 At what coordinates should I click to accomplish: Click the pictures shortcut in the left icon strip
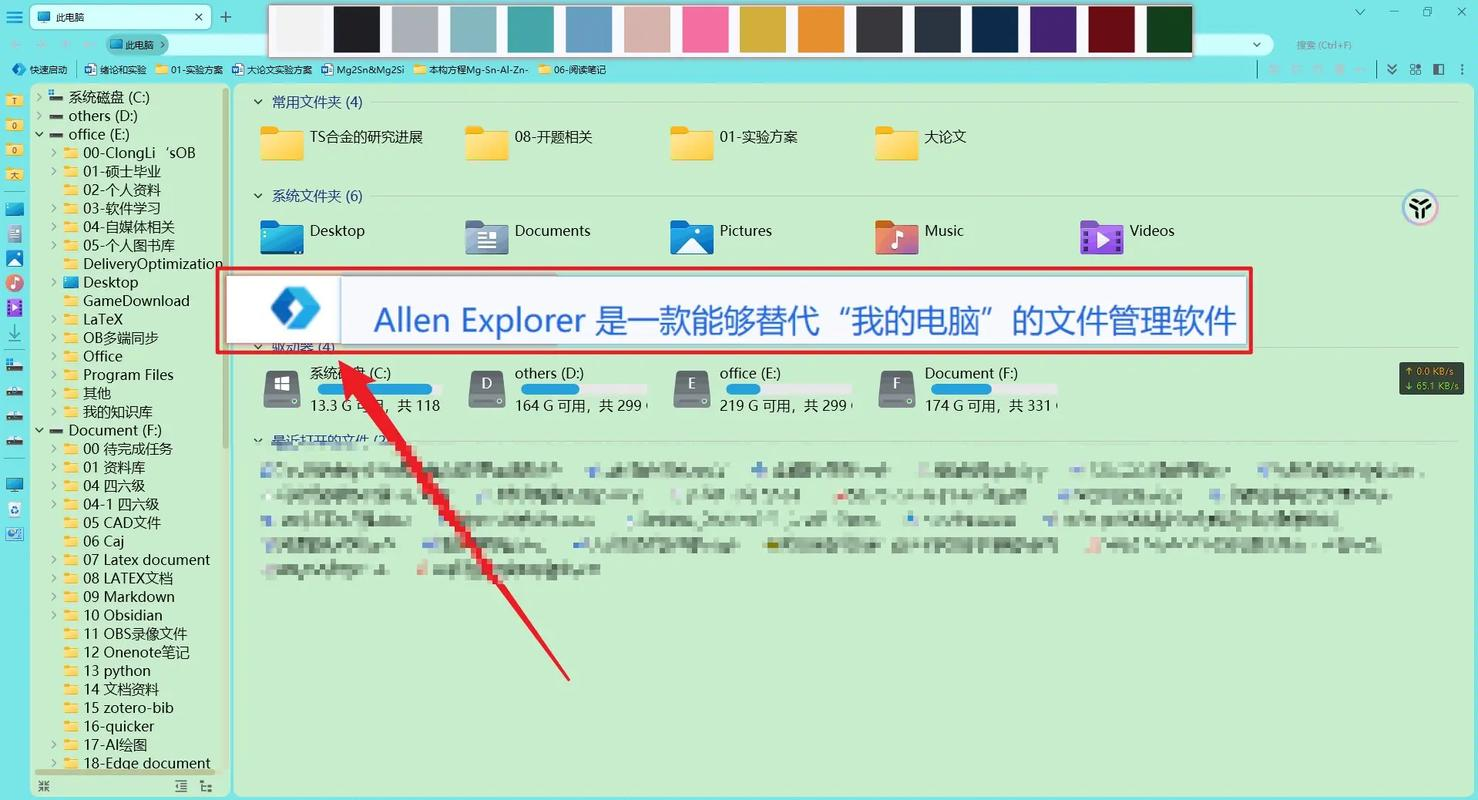pyautogui.click(x=14, y=258)
